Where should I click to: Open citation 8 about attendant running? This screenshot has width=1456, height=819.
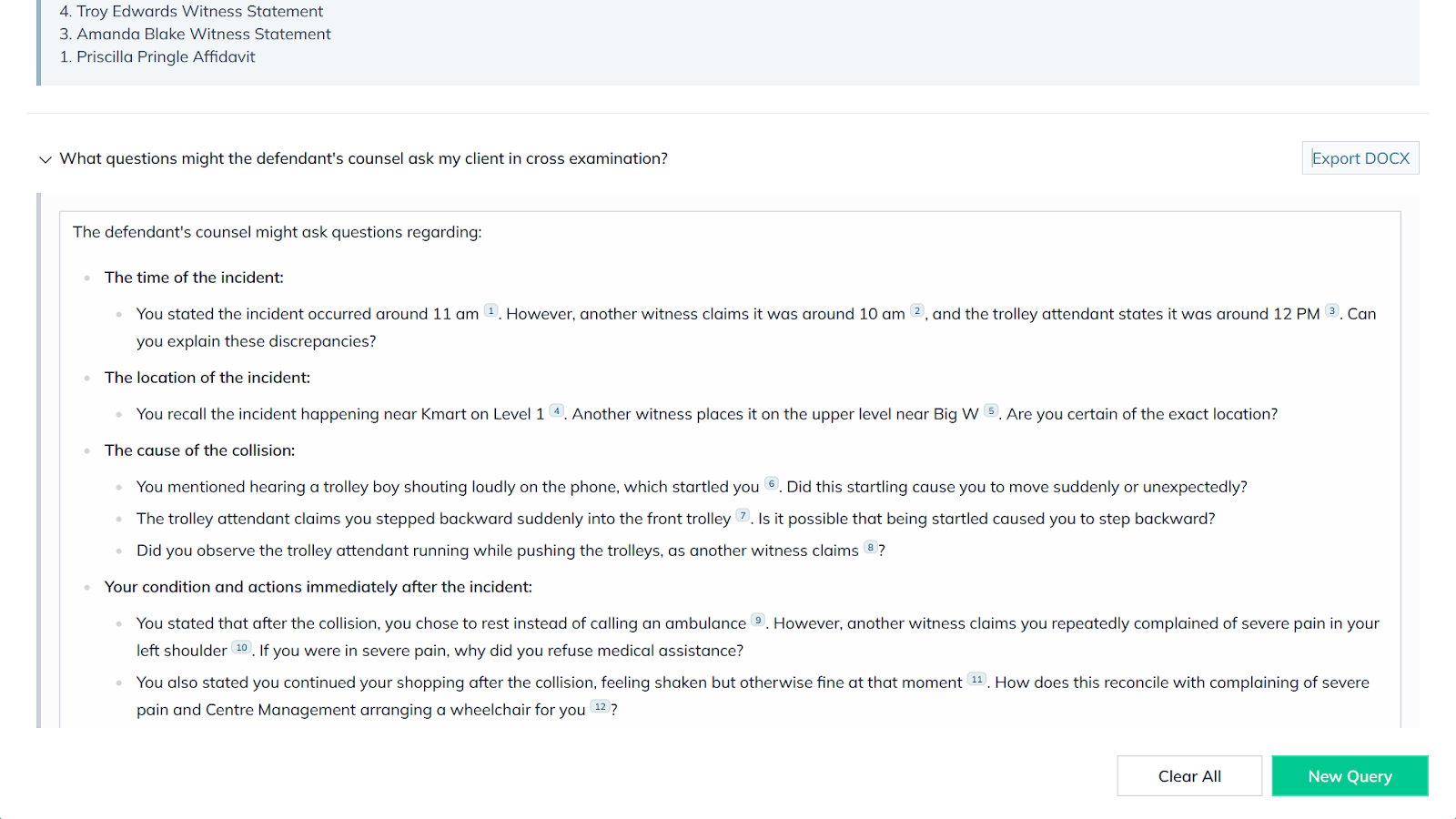click(871, 548)
